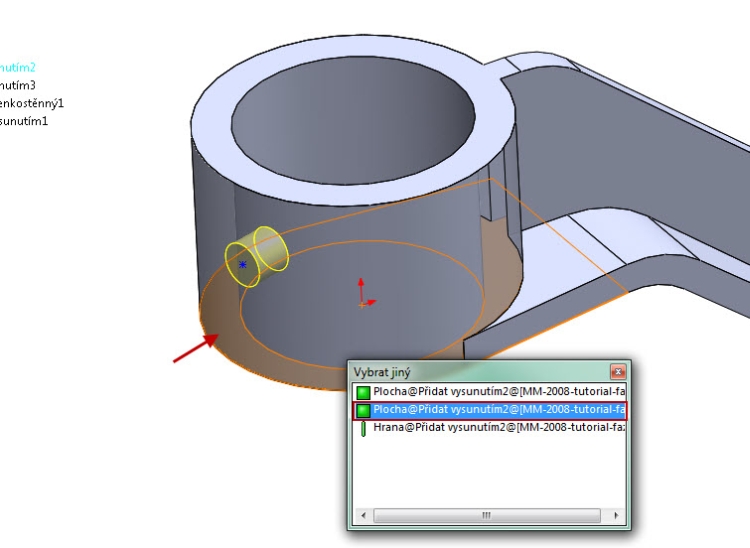750x548 pixels.
Task: Select the 'enkostěnný1' feature tree item
Action: (x=32, y=103)
